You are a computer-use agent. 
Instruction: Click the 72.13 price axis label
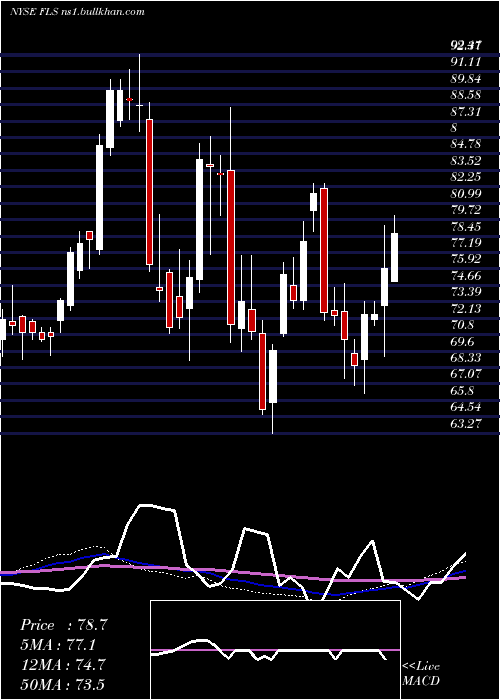point(465,309)
